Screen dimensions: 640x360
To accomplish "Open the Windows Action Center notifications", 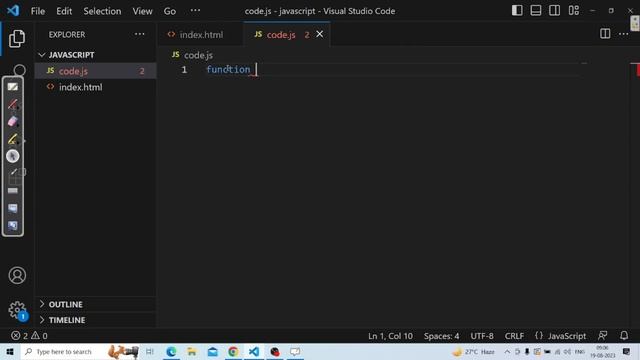I will coord(627,351).
